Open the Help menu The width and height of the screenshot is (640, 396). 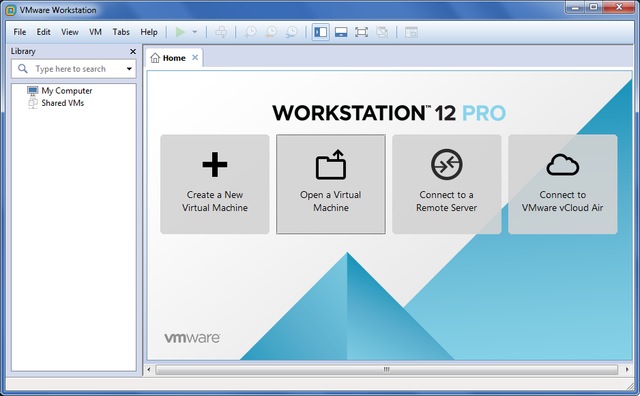(x=149, y=32)
